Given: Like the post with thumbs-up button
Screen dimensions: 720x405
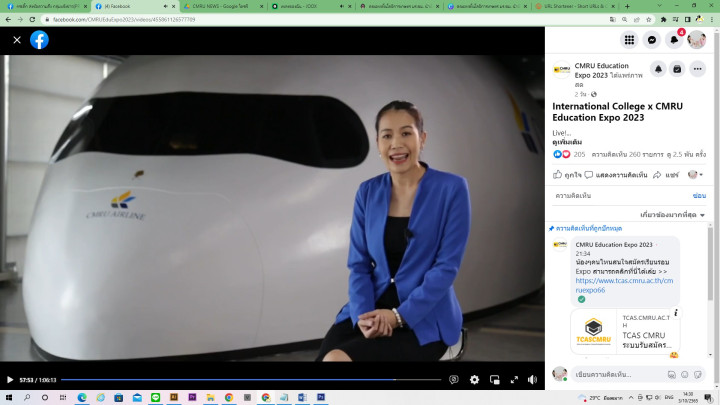Looking at the screenshot, I should click(567, 174).
